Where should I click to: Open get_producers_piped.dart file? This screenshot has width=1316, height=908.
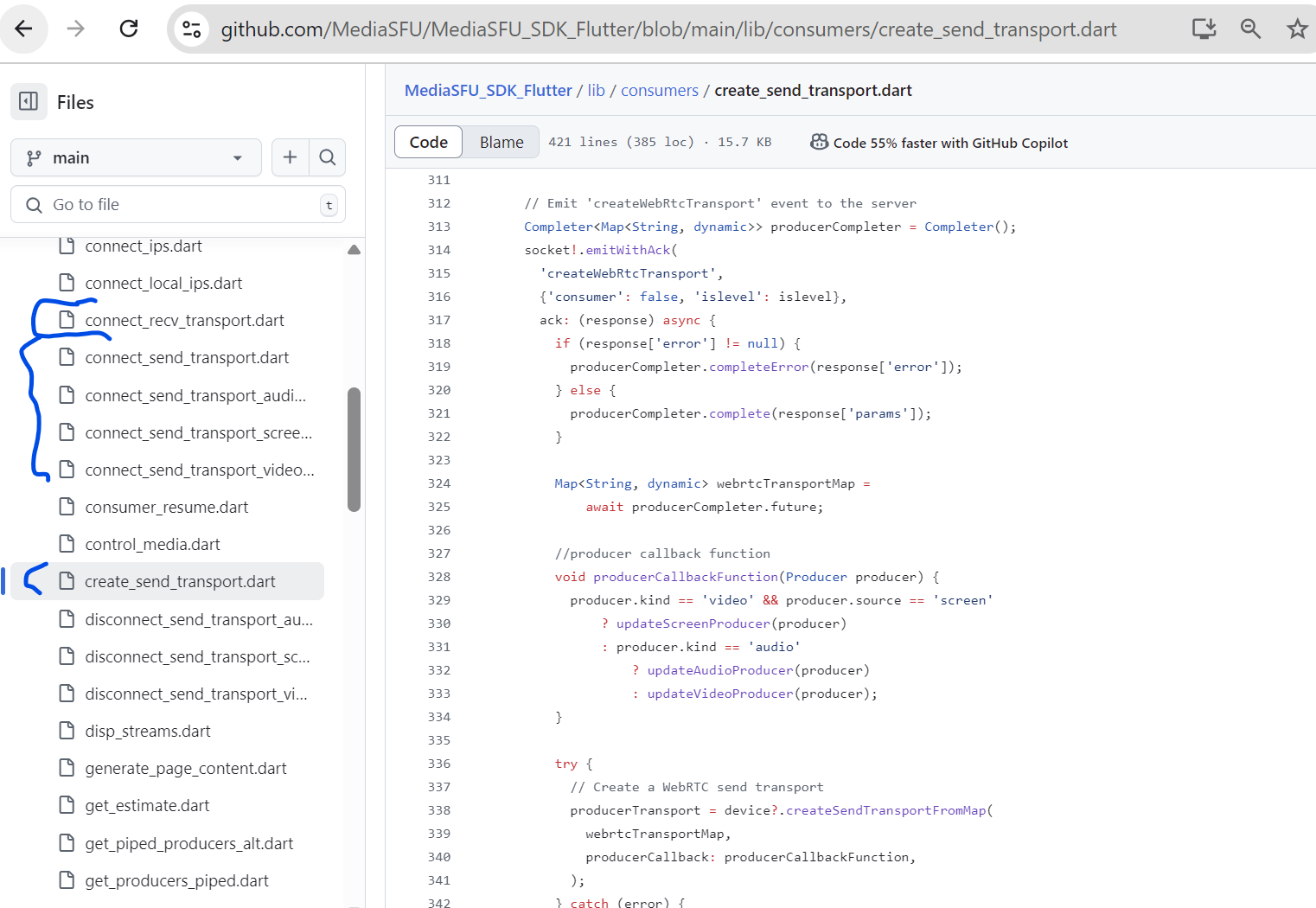click(x=176, y=881)
